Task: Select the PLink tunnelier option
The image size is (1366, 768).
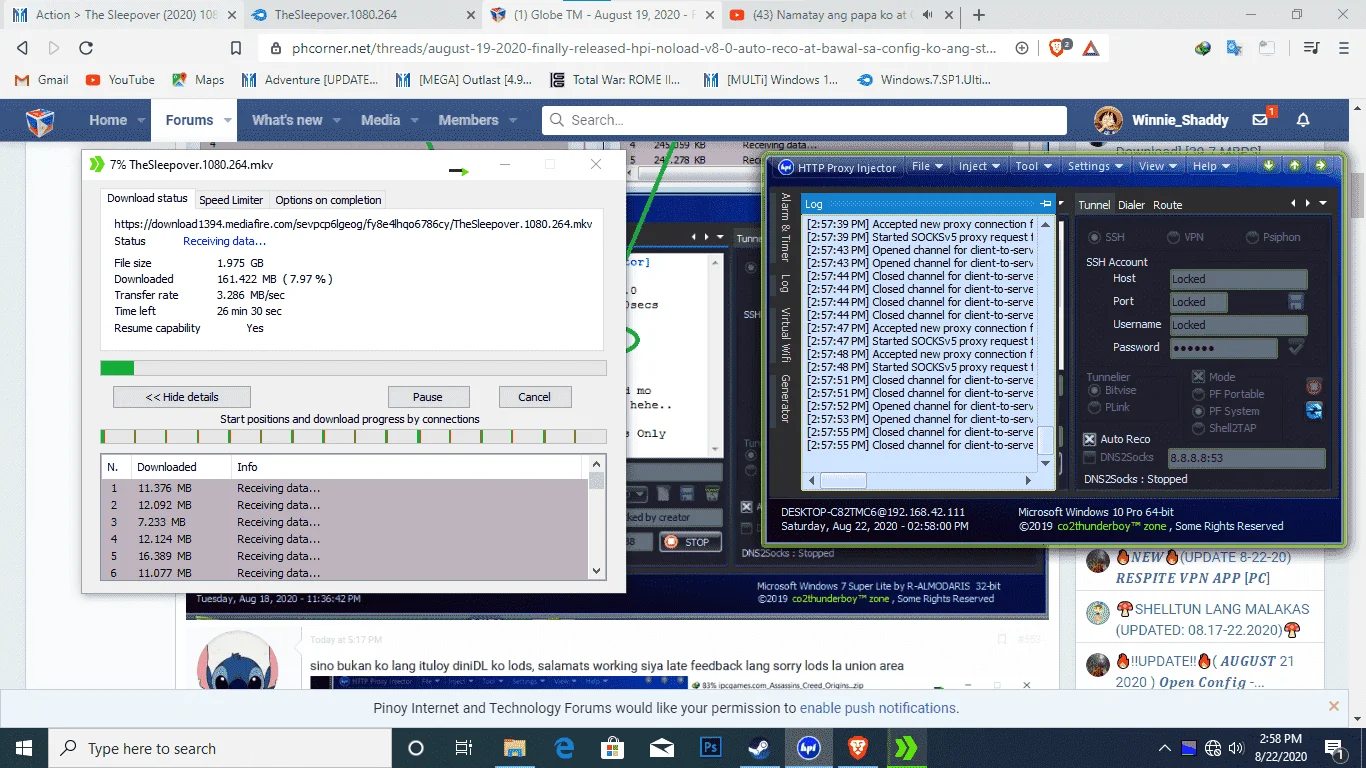Action: [x=1095, y=407]
